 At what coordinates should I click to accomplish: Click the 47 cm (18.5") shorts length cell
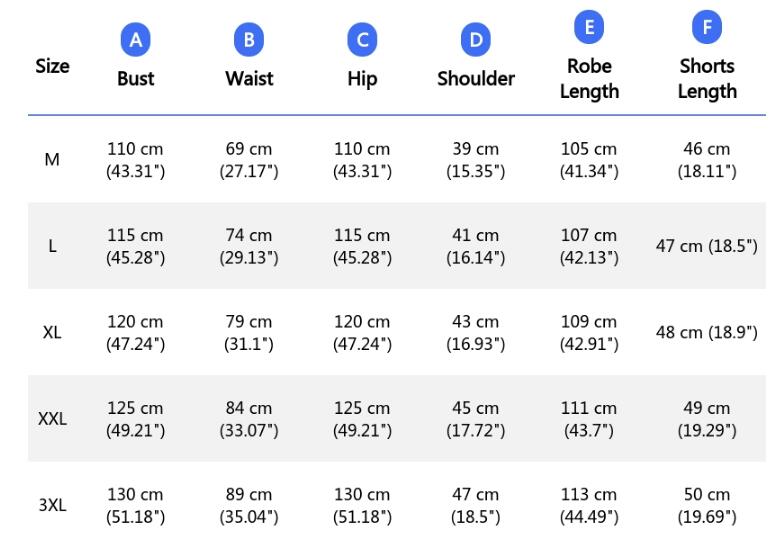[x=707, y=246]
